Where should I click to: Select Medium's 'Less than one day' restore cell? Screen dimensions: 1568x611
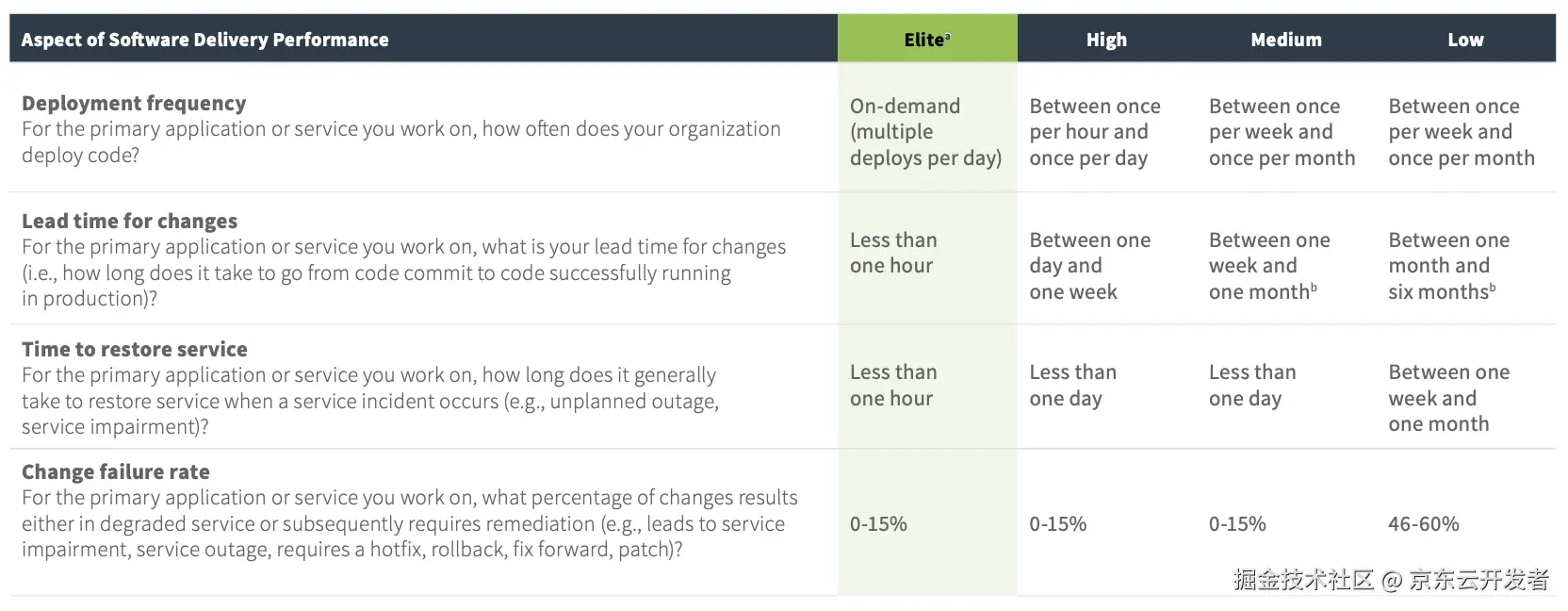point(1251,385)
